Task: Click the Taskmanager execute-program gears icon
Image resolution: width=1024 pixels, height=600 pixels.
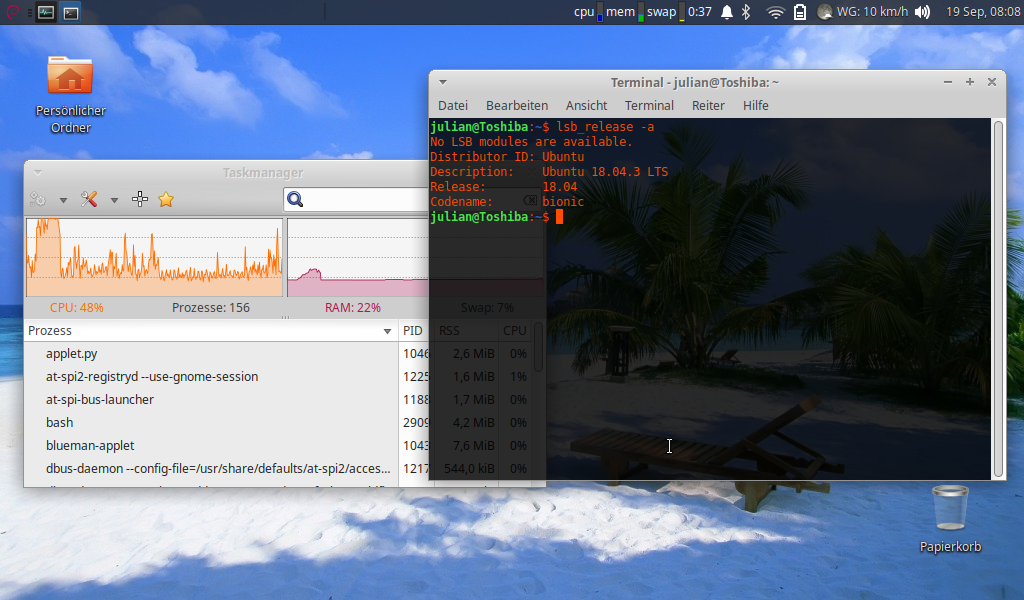Action: (x=38, y=199)
